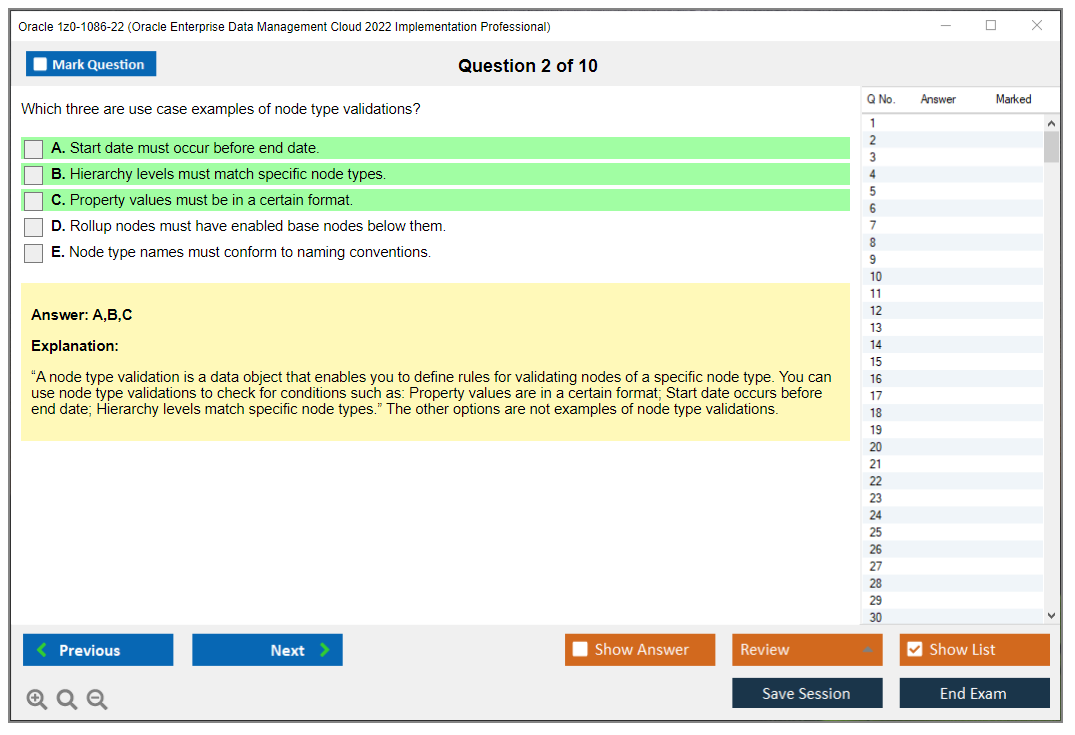
Task: Click the Answer column header
Action: 937,99
